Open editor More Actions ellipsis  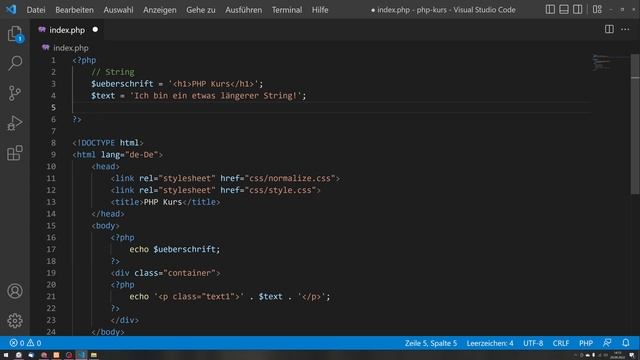(625, 29)
